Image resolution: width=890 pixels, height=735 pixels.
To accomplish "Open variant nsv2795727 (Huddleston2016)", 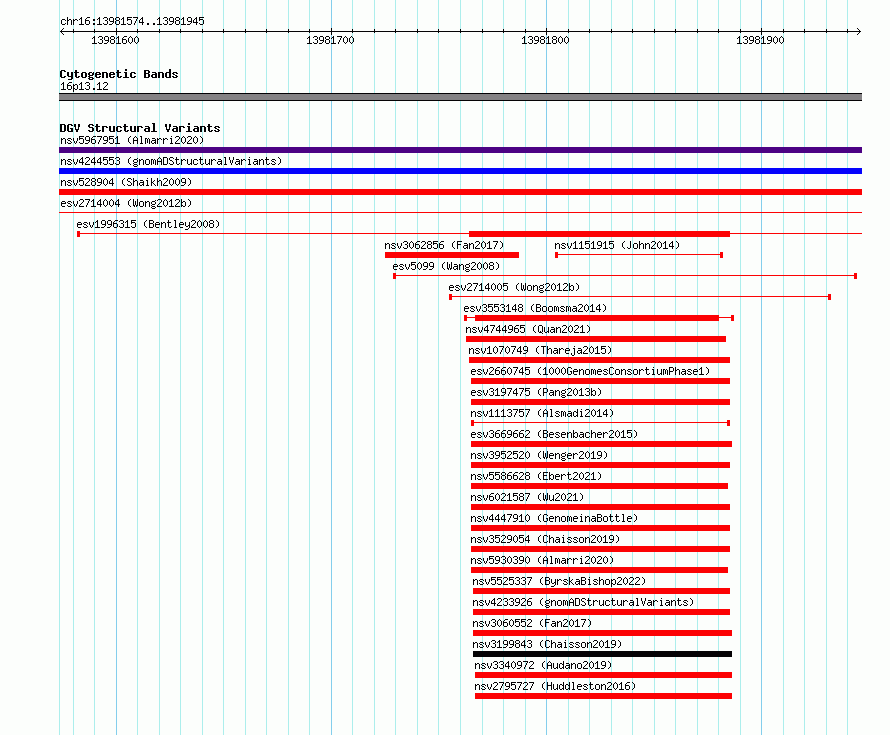I will [x=555, y=686].
